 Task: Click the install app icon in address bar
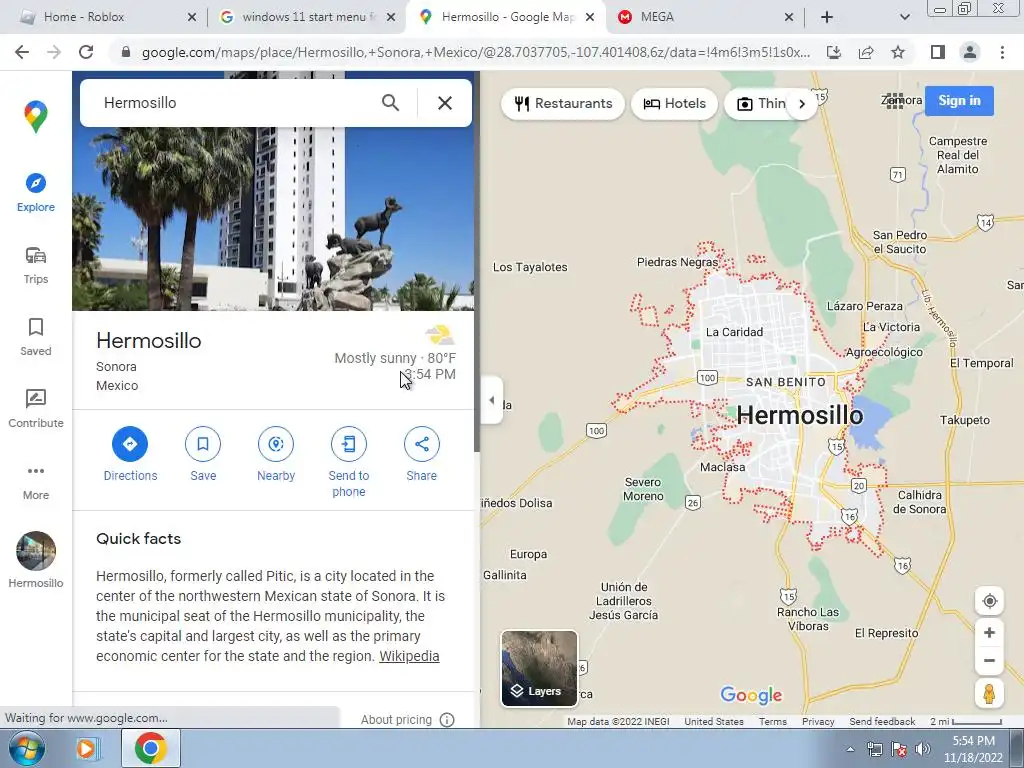pyautogui.click(x=834, y=52)
